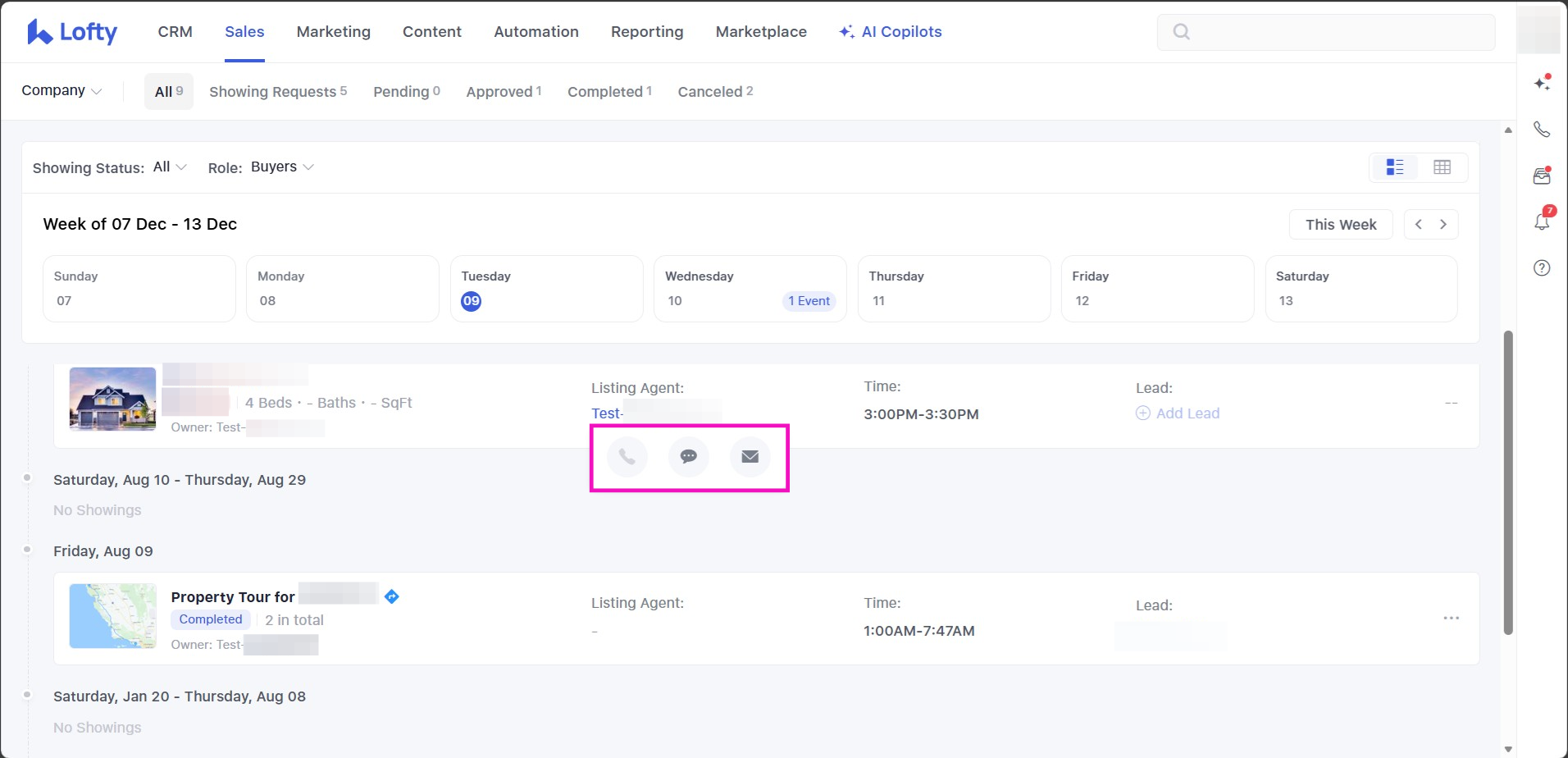Image resolution: width=1568 pixels, height=758 pixels.
Task: Click the phone icon under Listing Agent
Action: pos(627,457)
